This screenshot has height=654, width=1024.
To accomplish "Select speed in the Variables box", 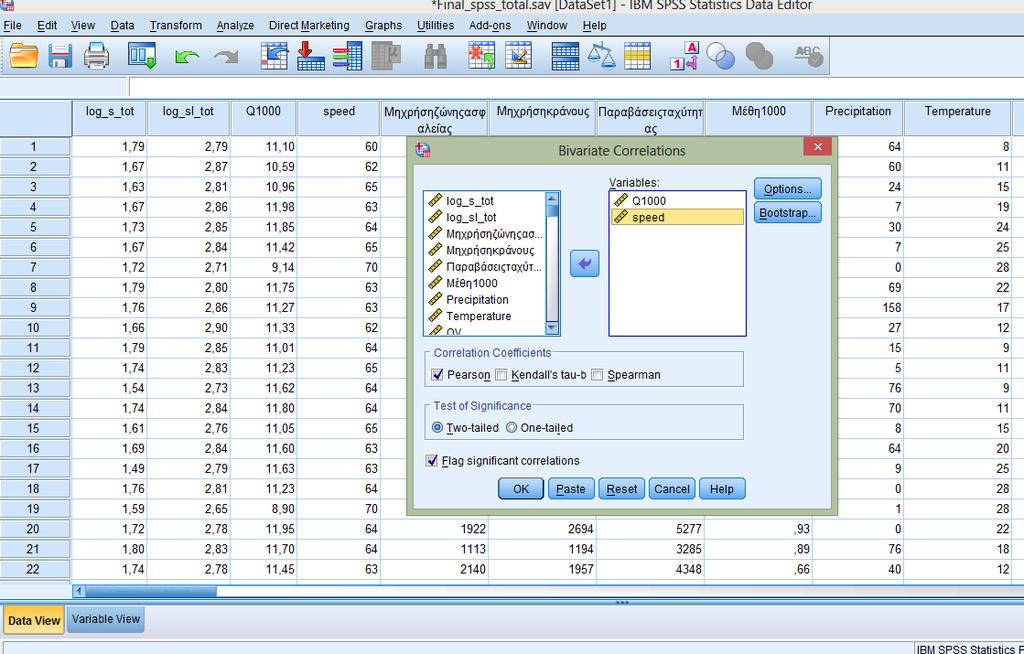I will pos(677,218).
